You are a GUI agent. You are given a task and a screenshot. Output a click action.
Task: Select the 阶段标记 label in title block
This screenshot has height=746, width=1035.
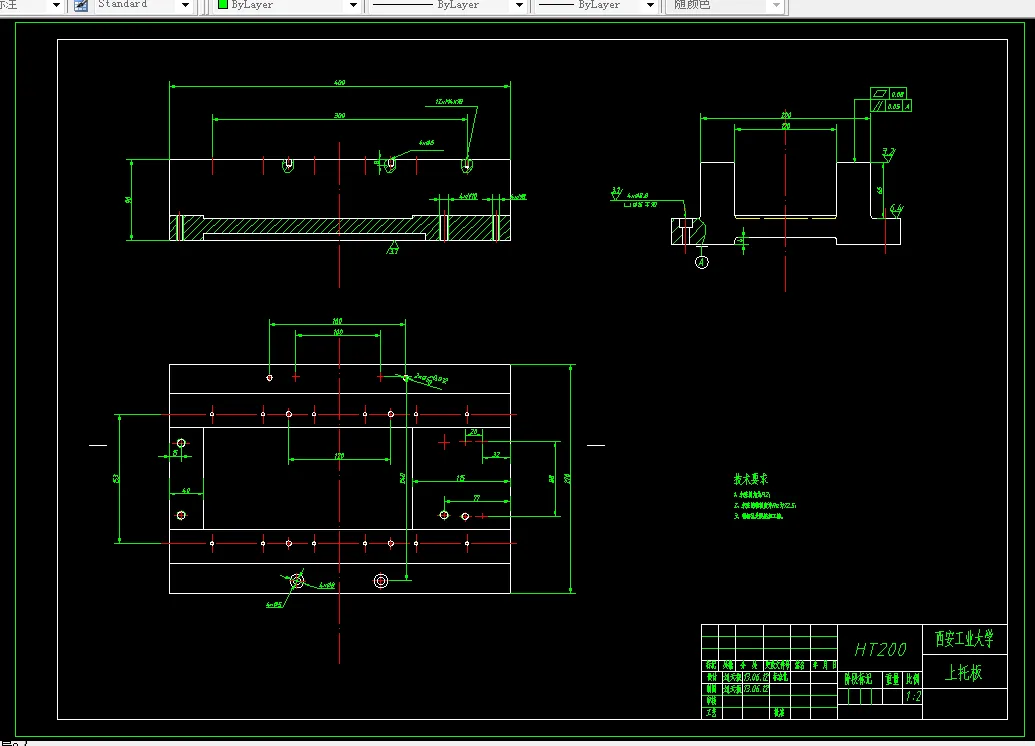click(858, 679)
